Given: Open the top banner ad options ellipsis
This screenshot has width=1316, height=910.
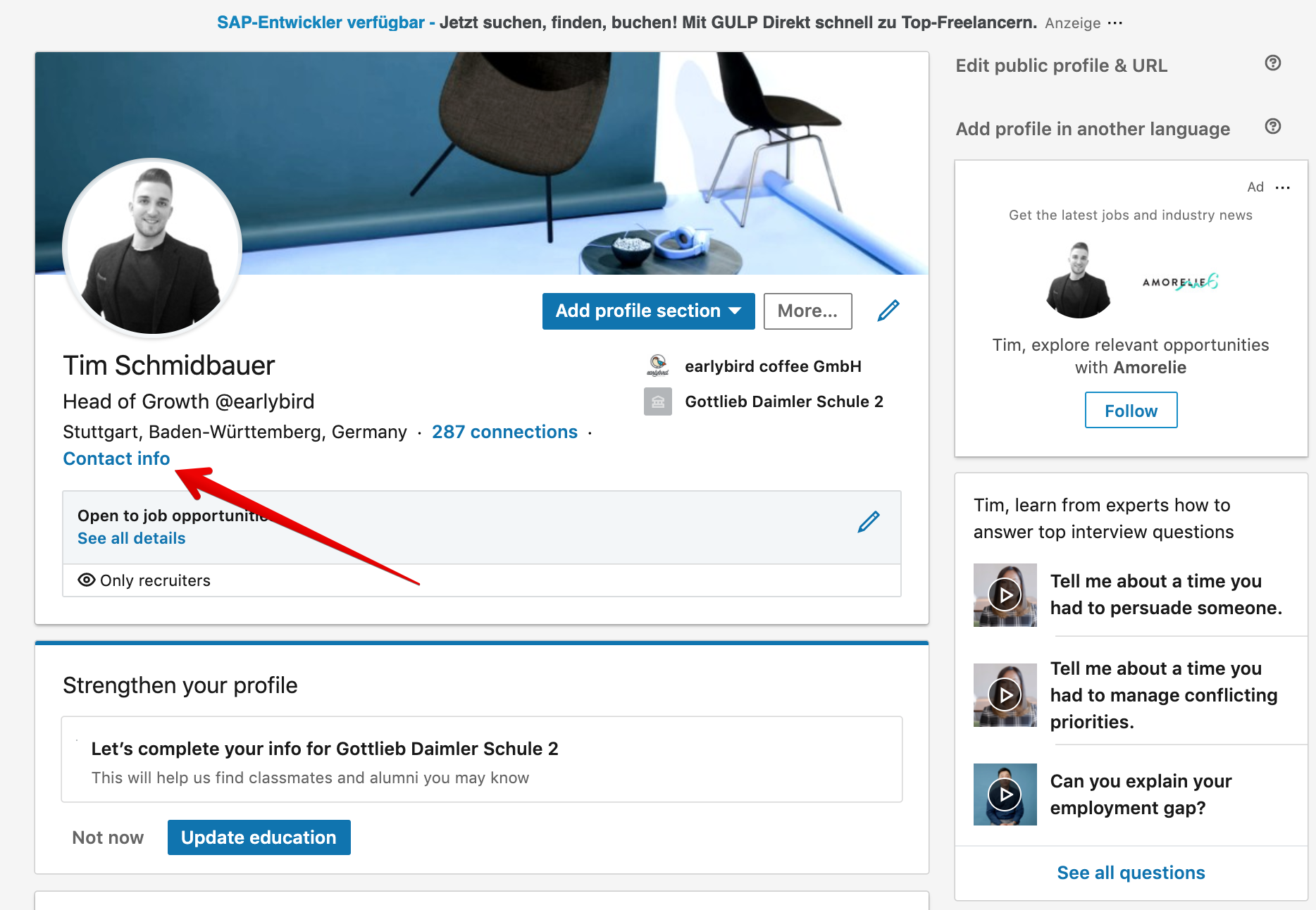Looking at the screenshot, I should 1115,23.
